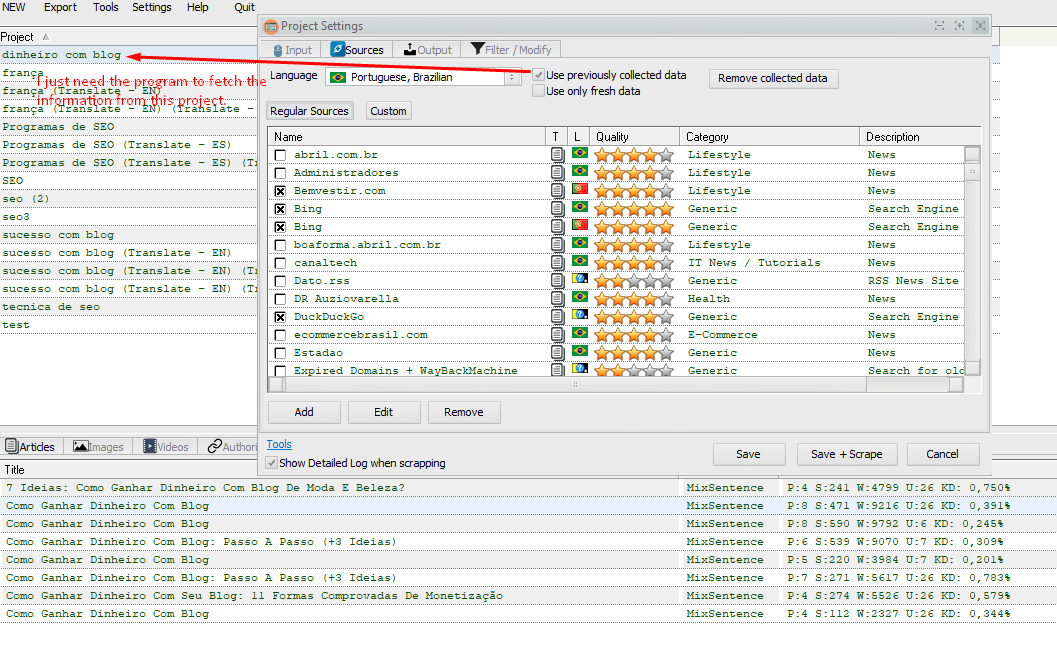
Task: Click the Brazil flag in Administradores row
Action: 579,172
